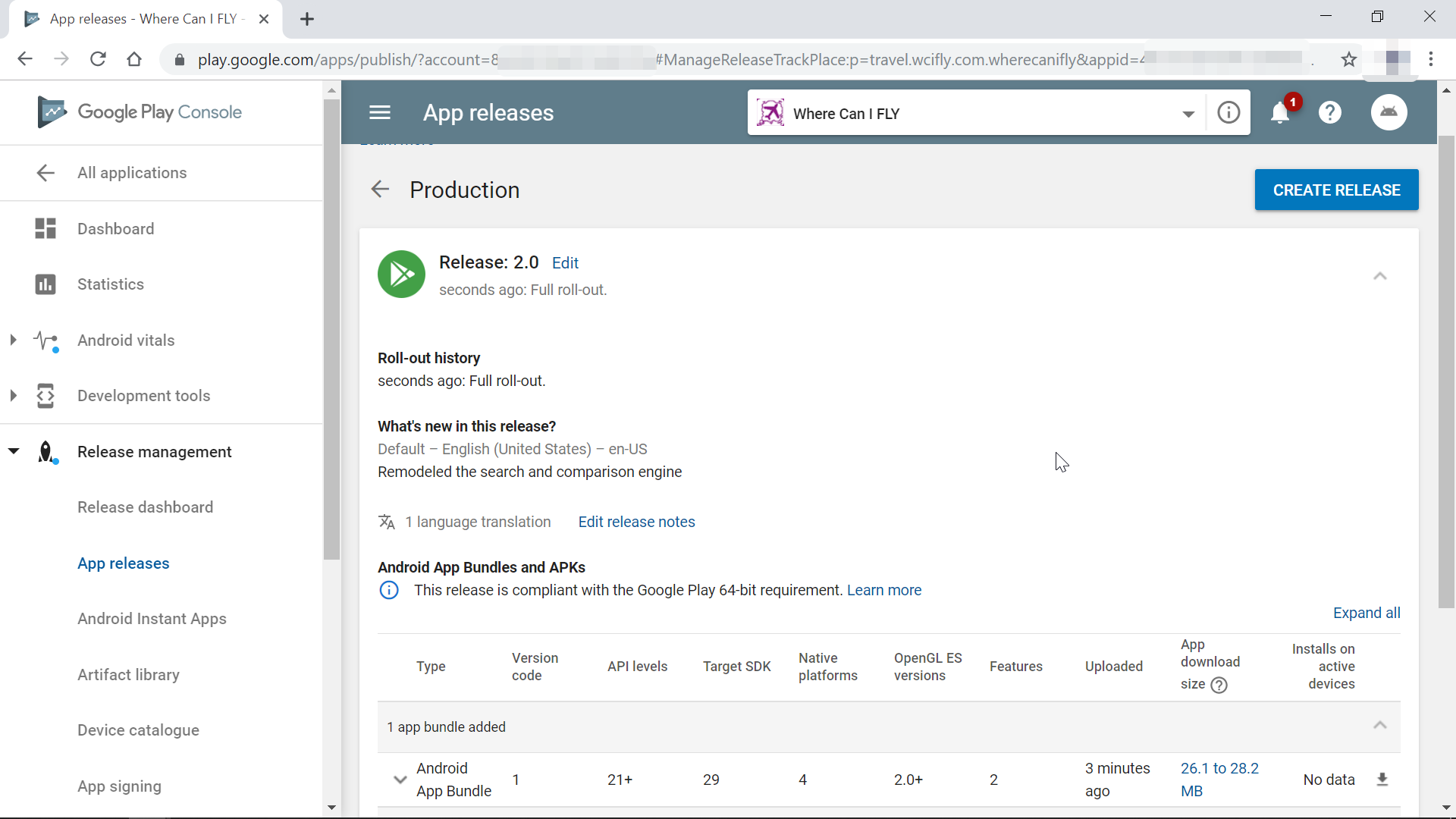Collapse the Release 2.0 card
Image resolution: width=1456 pixels, height=819 pixels.
[1380, 276]
